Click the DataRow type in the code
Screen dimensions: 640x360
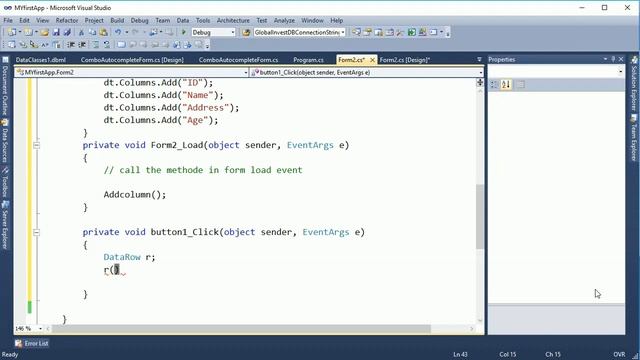(x=122, y=257)
